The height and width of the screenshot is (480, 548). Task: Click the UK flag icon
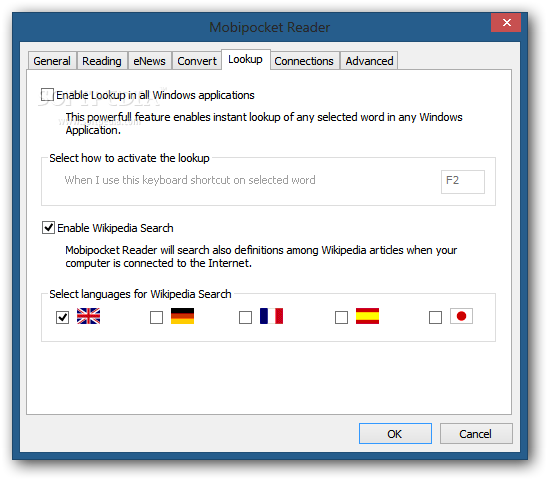[88, 316]
